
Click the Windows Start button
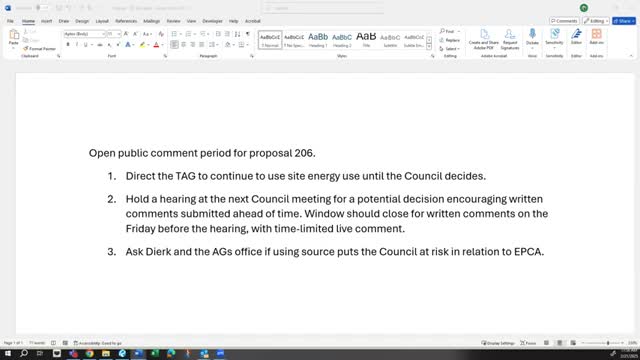[x=8, y=353]
